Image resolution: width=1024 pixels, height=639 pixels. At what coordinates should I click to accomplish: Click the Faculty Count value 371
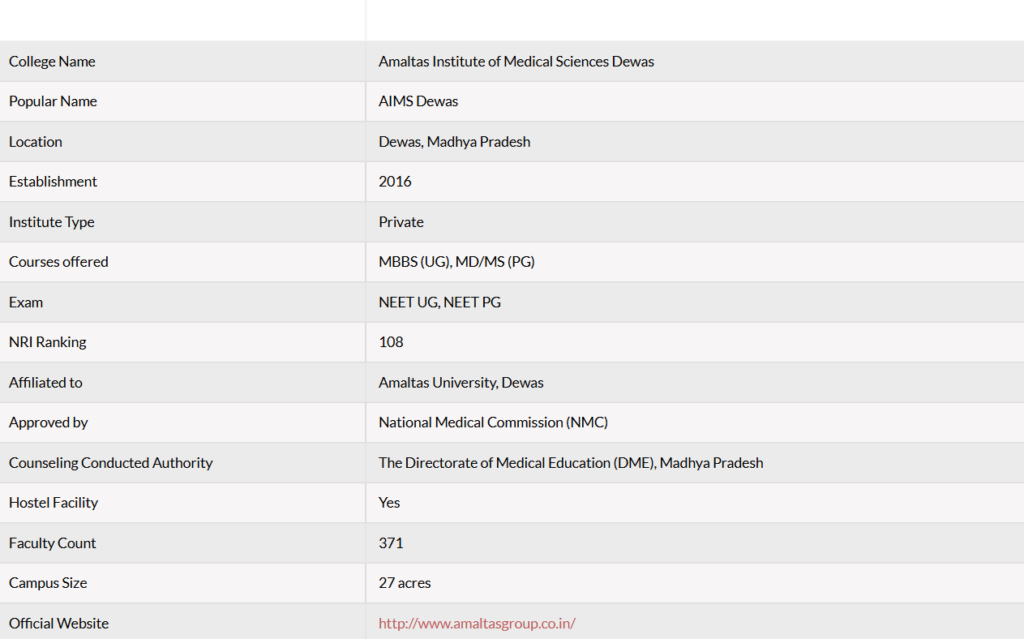click(x=391, y=543)
